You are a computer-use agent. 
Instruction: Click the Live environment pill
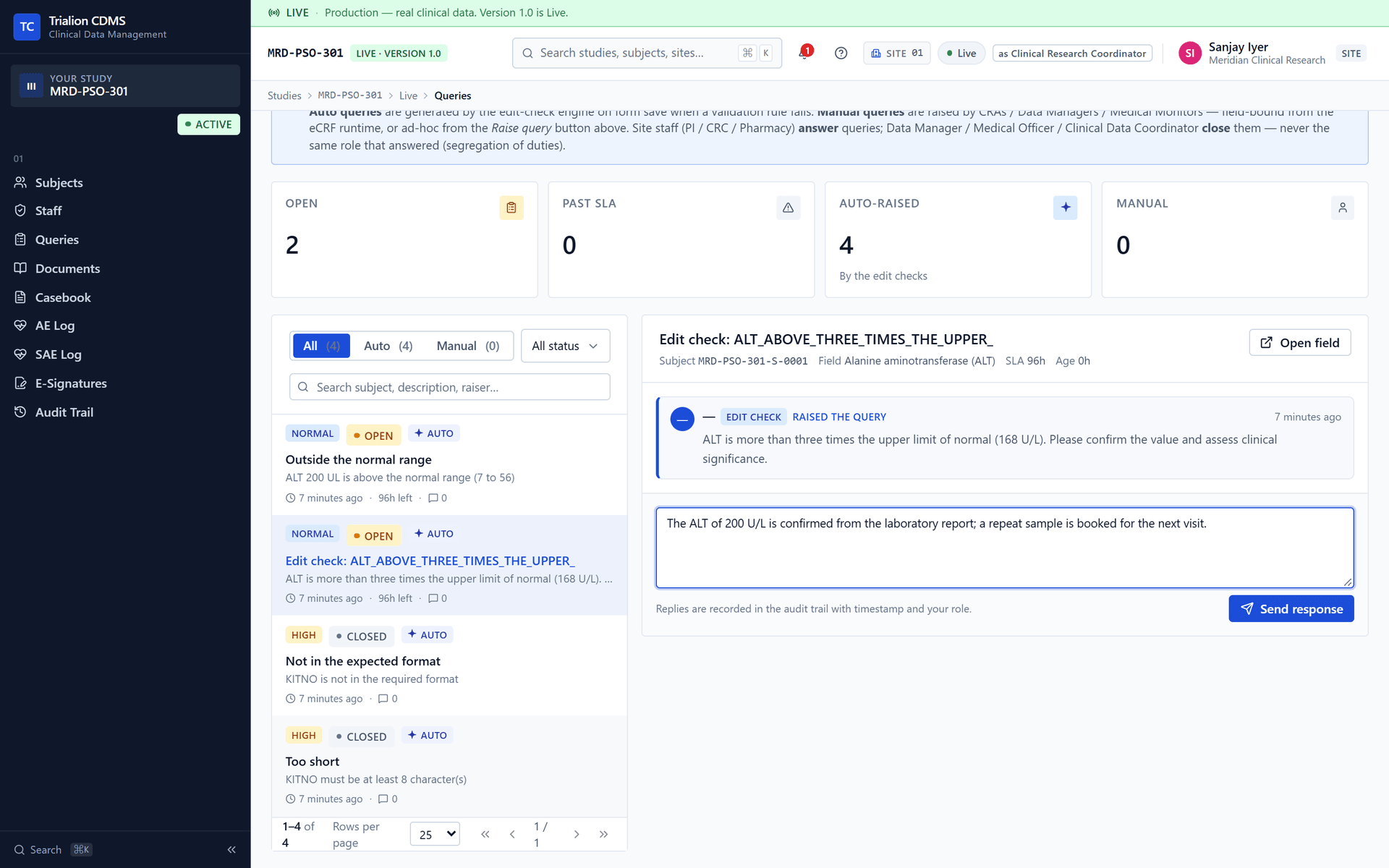(x=961, y=53)
